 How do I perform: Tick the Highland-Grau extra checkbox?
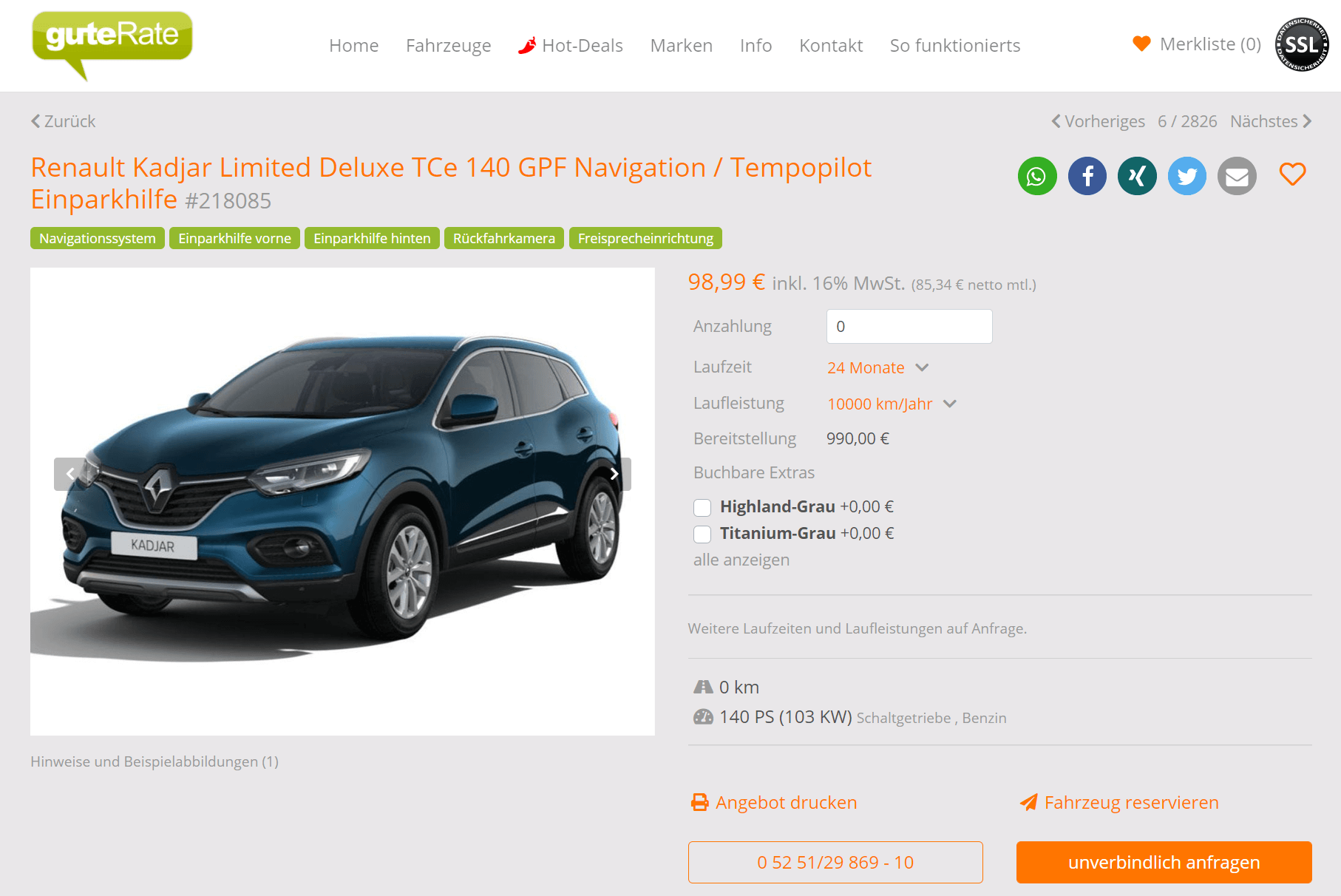[702, 507]
